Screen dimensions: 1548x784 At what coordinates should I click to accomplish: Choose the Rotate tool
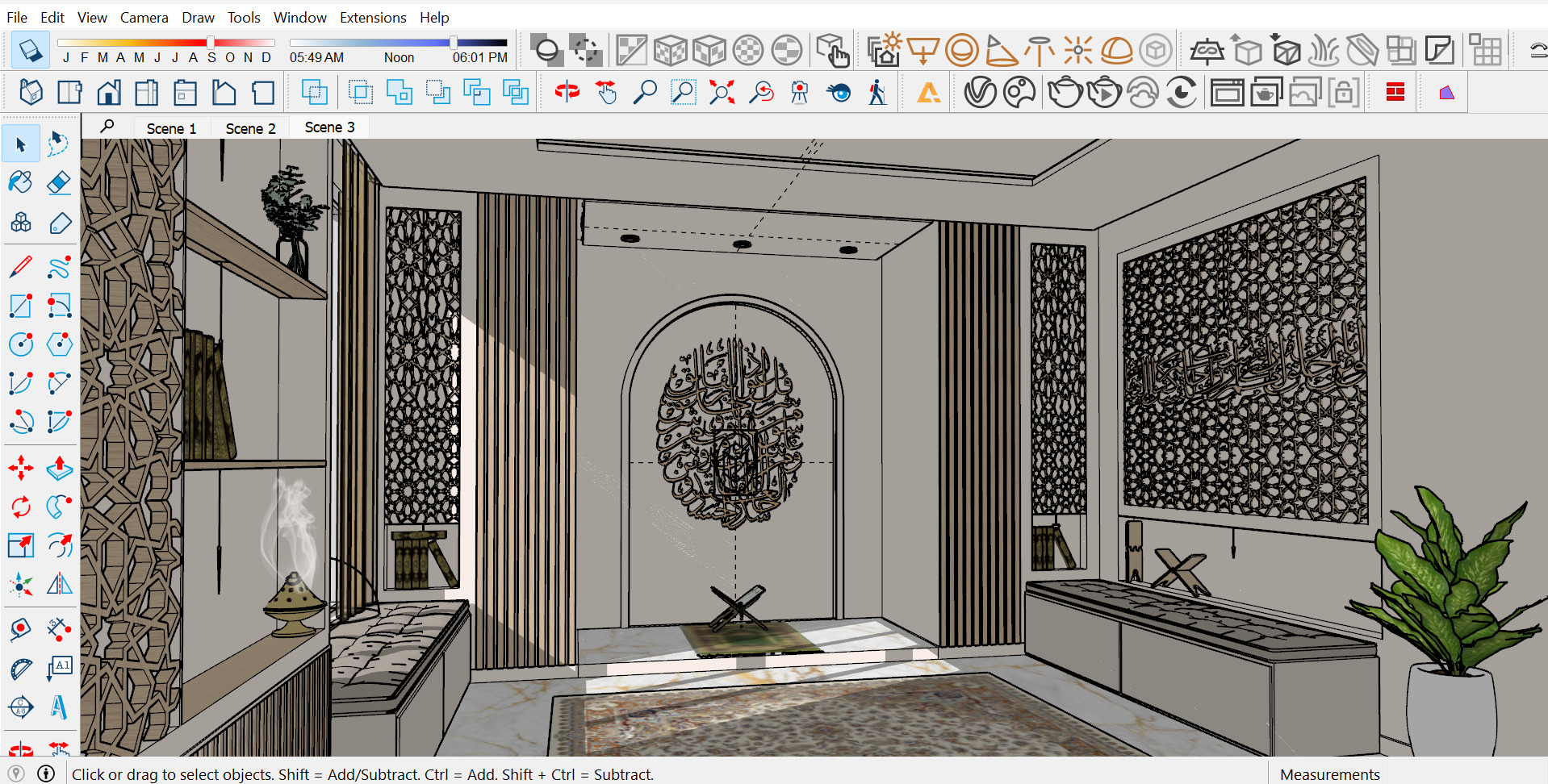tap(21, 507)
